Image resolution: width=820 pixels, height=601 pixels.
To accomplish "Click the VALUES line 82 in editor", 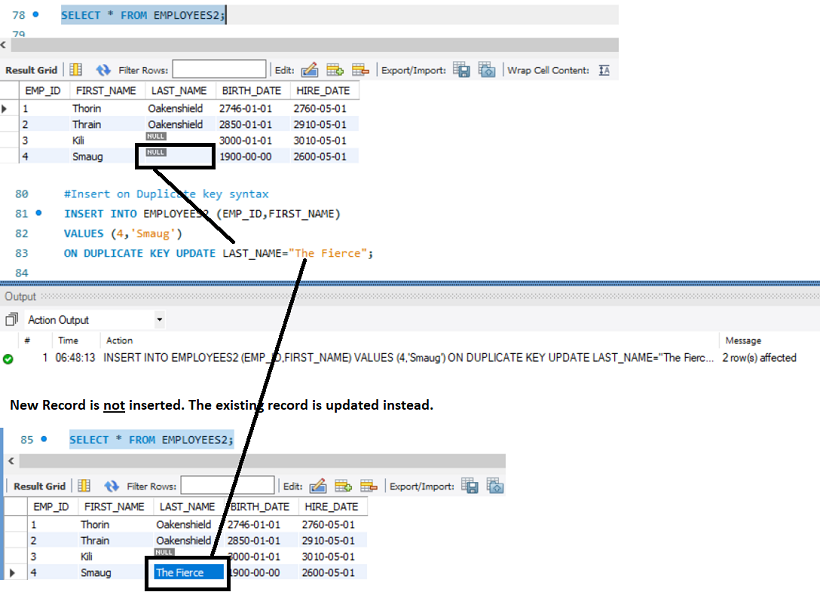I will click(123, 233).
